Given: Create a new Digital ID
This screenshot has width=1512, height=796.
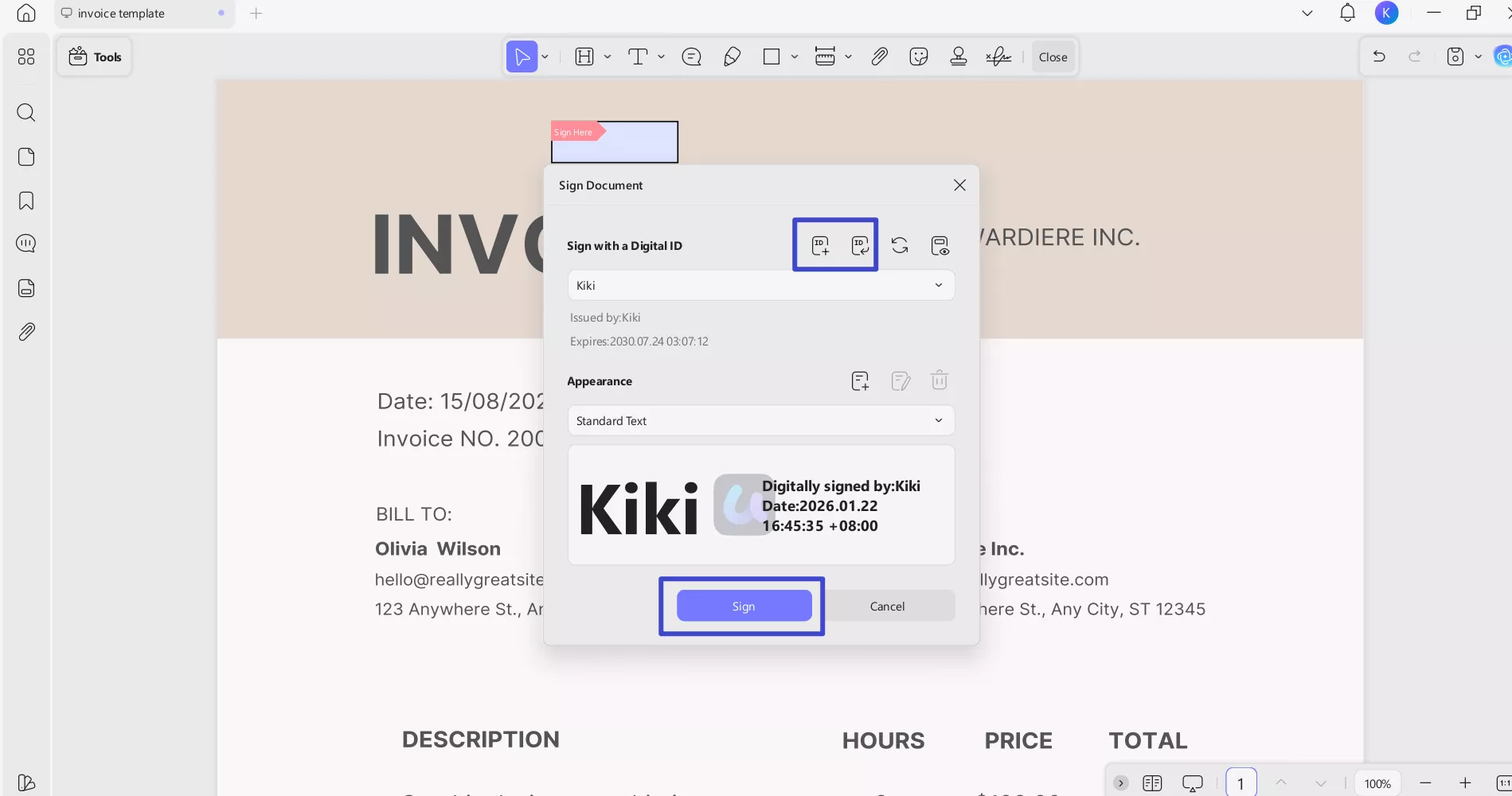Looking at the screenshot, I should 820,245.
